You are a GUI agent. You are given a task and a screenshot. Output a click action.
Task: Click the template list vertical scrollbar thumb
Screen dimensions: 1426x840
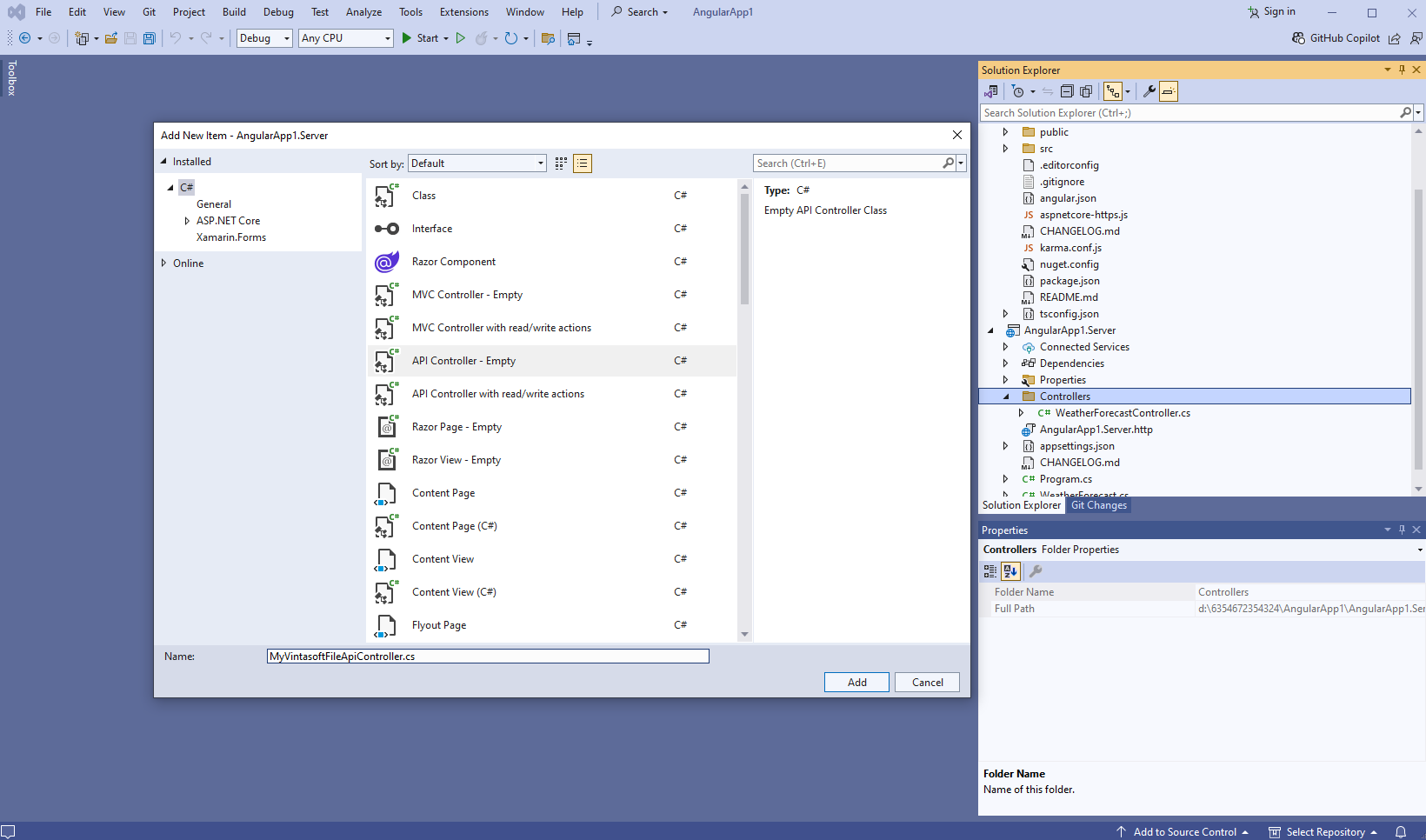(x=744, y=248)
